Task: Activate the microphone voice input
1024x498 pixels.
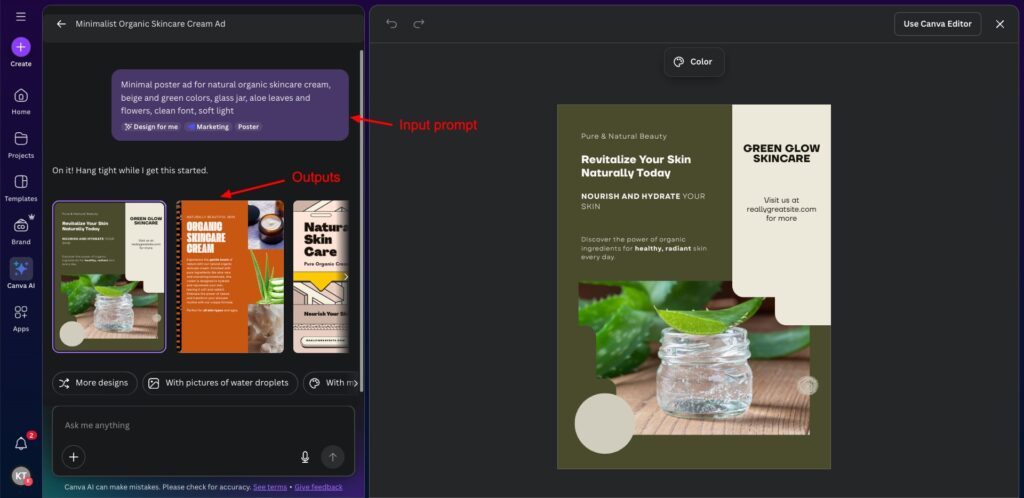Action: pyautogui.click(x=305, y=457)
